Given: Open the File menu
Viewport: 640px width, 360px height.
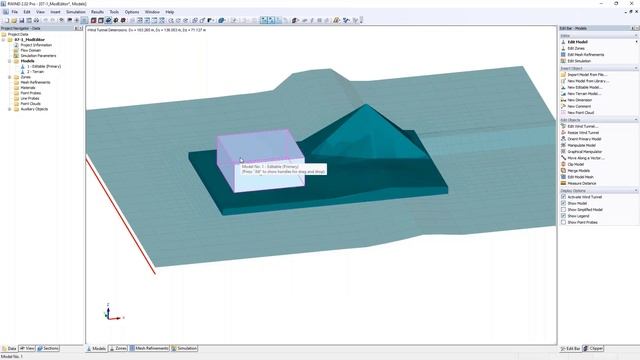Looking at the screenshot, I should tap(14, 12).
